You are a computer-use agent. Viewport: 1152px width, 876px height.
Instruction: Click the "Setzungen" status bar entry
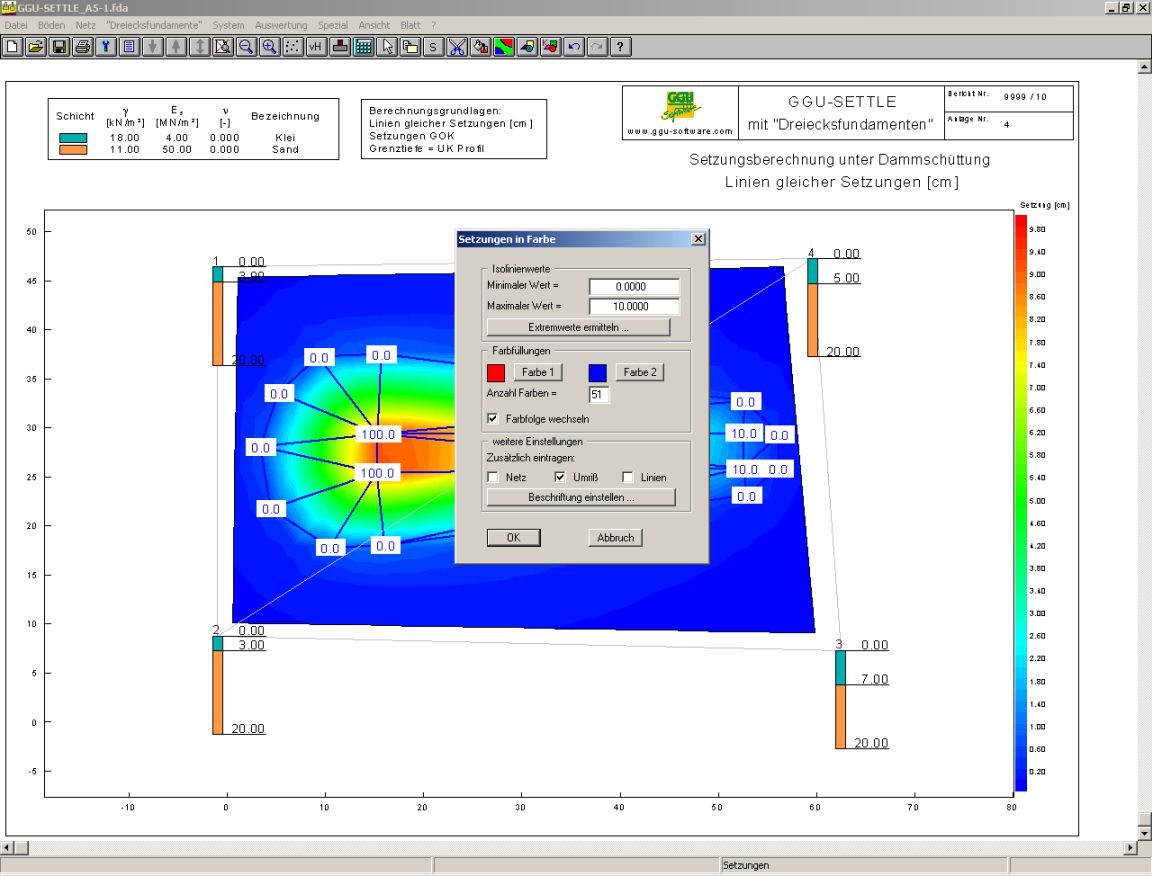pos(745,865)
